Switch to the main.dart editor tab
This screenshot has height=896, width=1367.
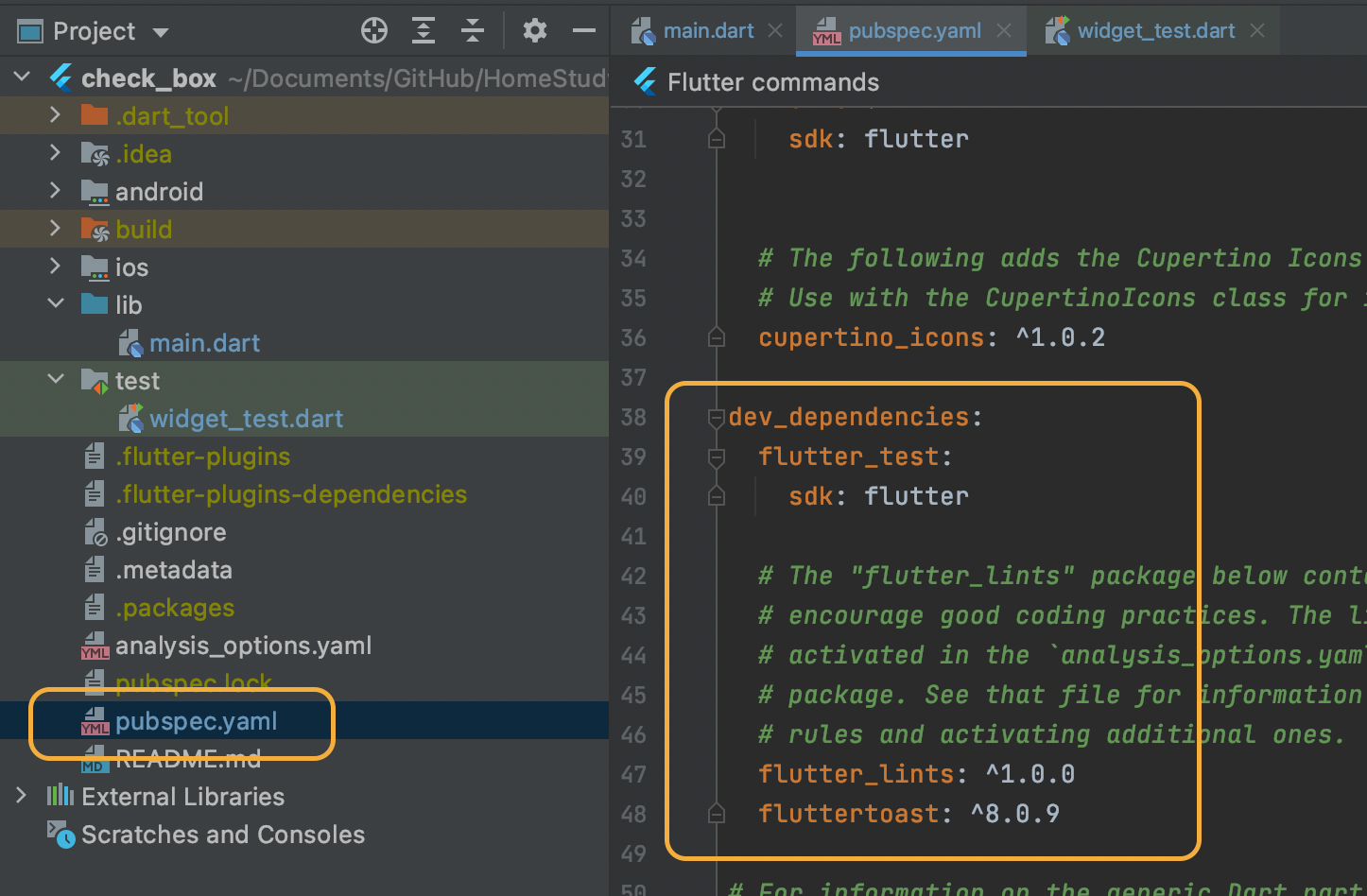[708, 31]
